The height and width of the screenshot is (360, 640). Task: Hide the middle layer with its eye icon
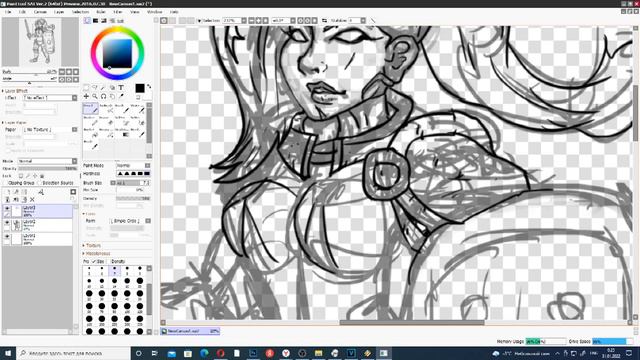[x=7, y=223]
